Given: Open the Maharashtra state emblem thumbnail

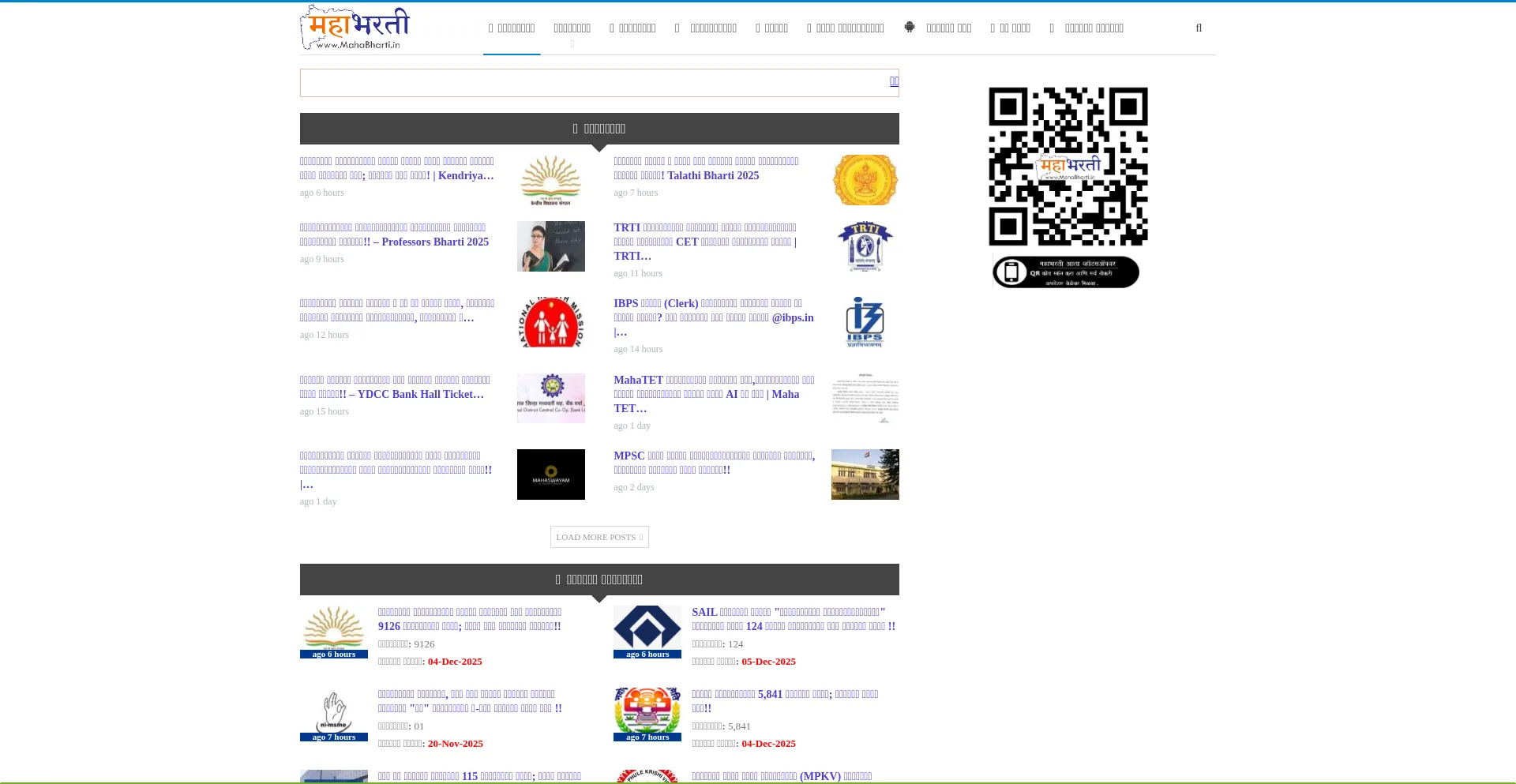Looking at the screenshot, I should (x=865, y=180).
